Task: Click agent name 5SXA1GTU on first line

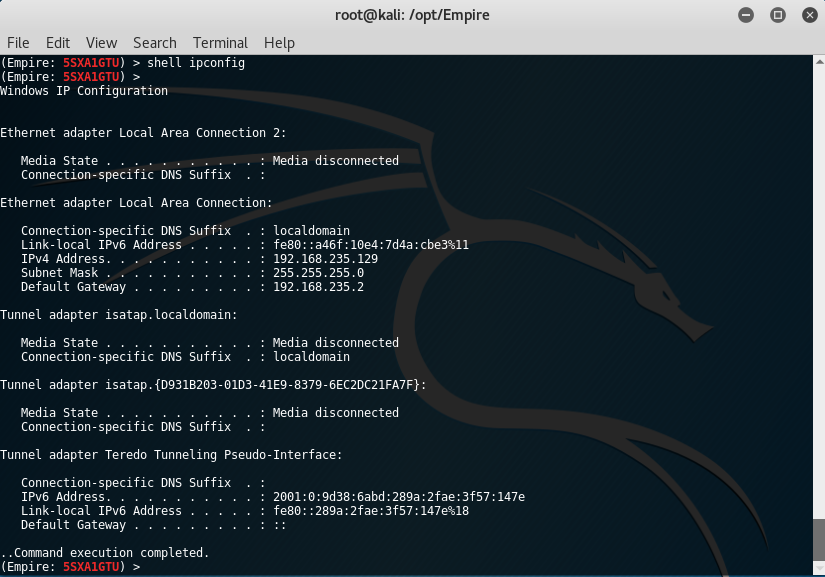Action: tap(91, 63)
